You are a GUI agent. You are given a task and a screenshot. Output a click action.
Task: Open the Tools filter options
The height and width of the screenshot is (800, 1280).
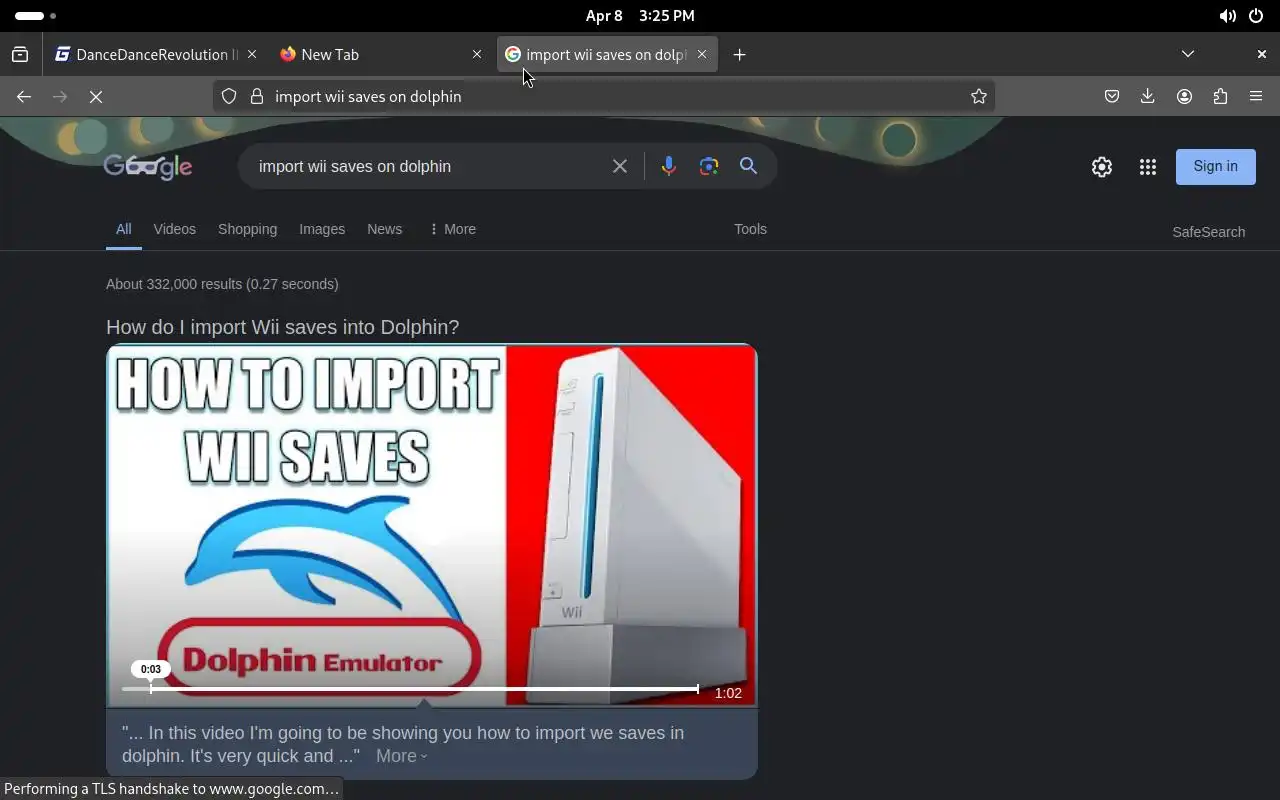click(750, 229)
